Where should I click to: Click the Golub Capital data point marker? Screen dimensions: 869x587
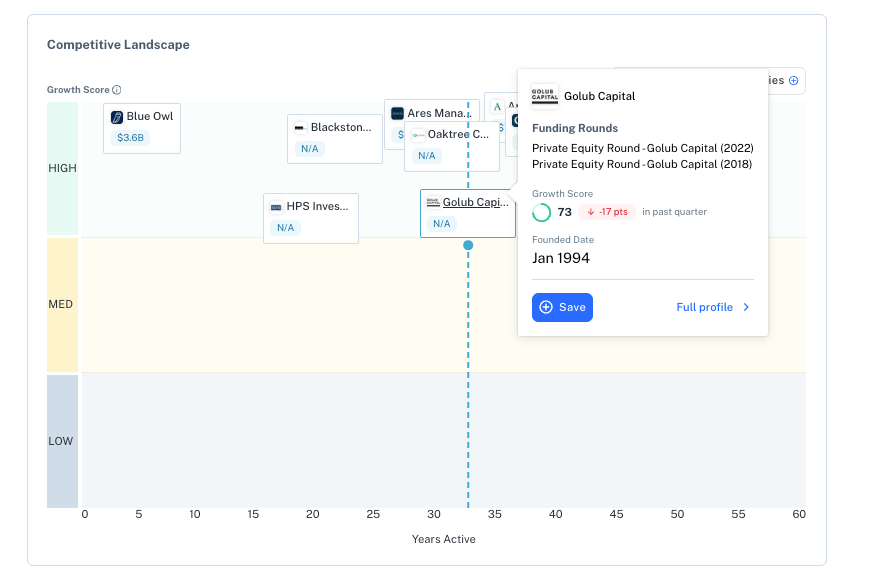[x=468, y=245]
